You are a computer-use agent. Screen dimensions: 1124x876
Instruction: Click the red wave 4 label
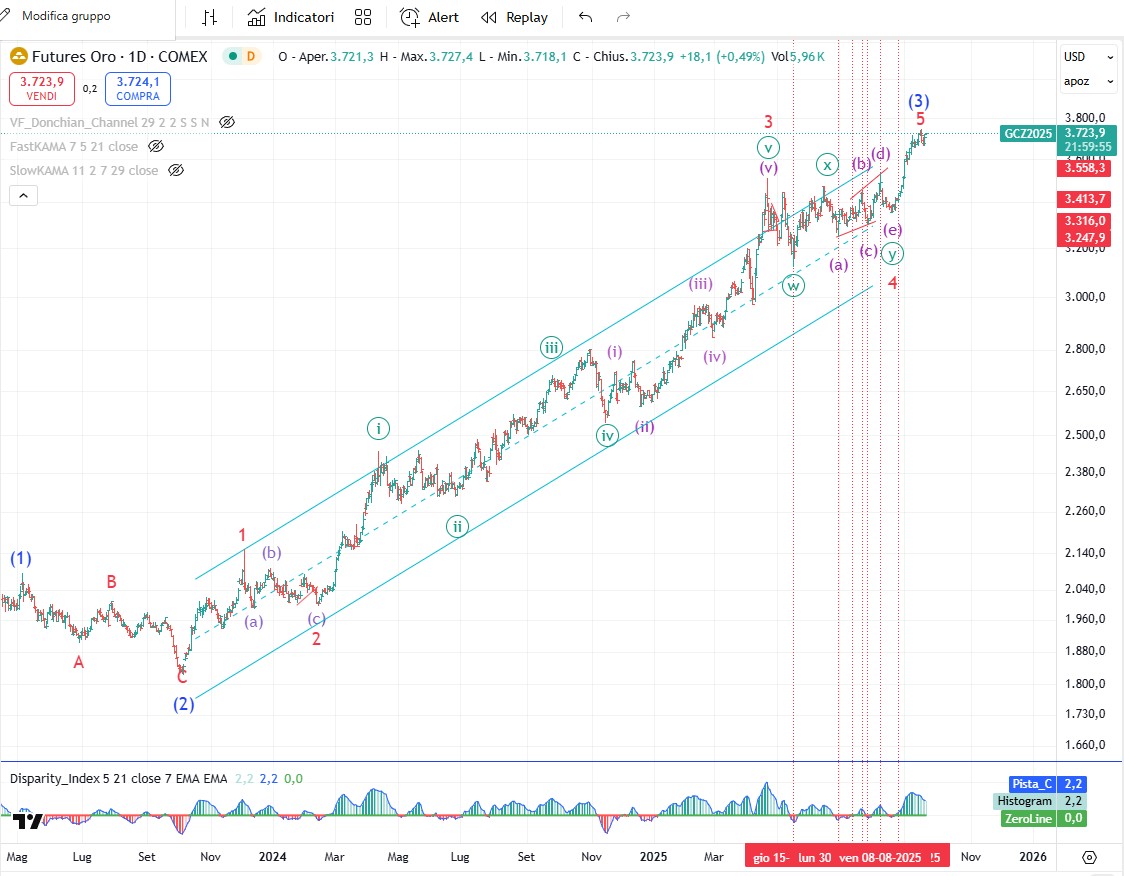(x=892, y=282)
